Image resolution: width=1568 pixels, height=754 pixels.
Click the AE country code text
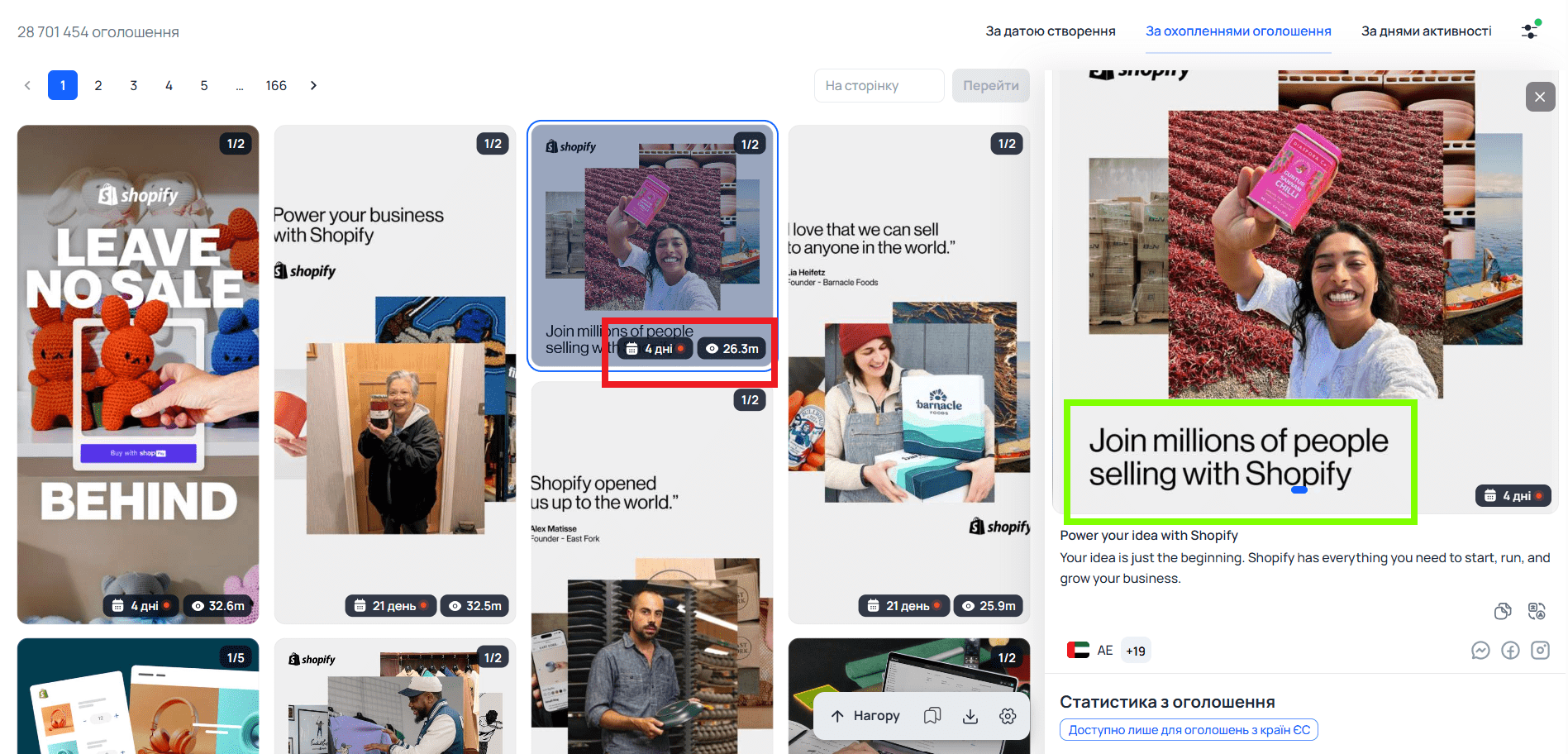1105,651
